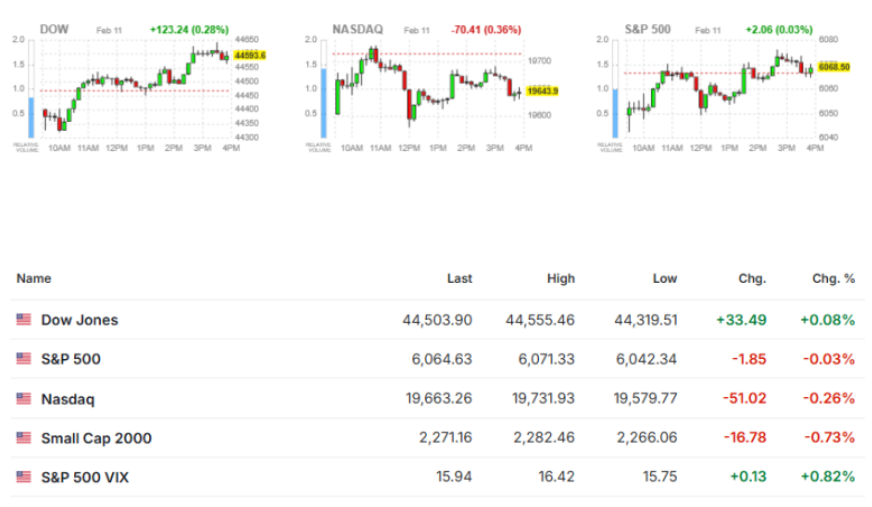Sort table by Name column header

point(34,279)
